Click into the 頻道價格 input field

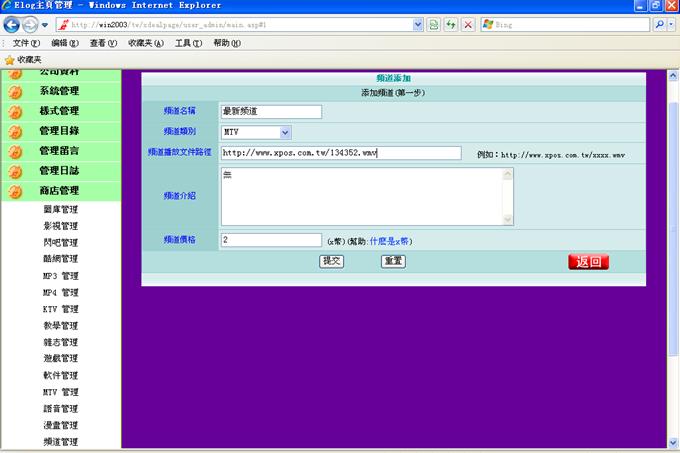tap(271, 240)
